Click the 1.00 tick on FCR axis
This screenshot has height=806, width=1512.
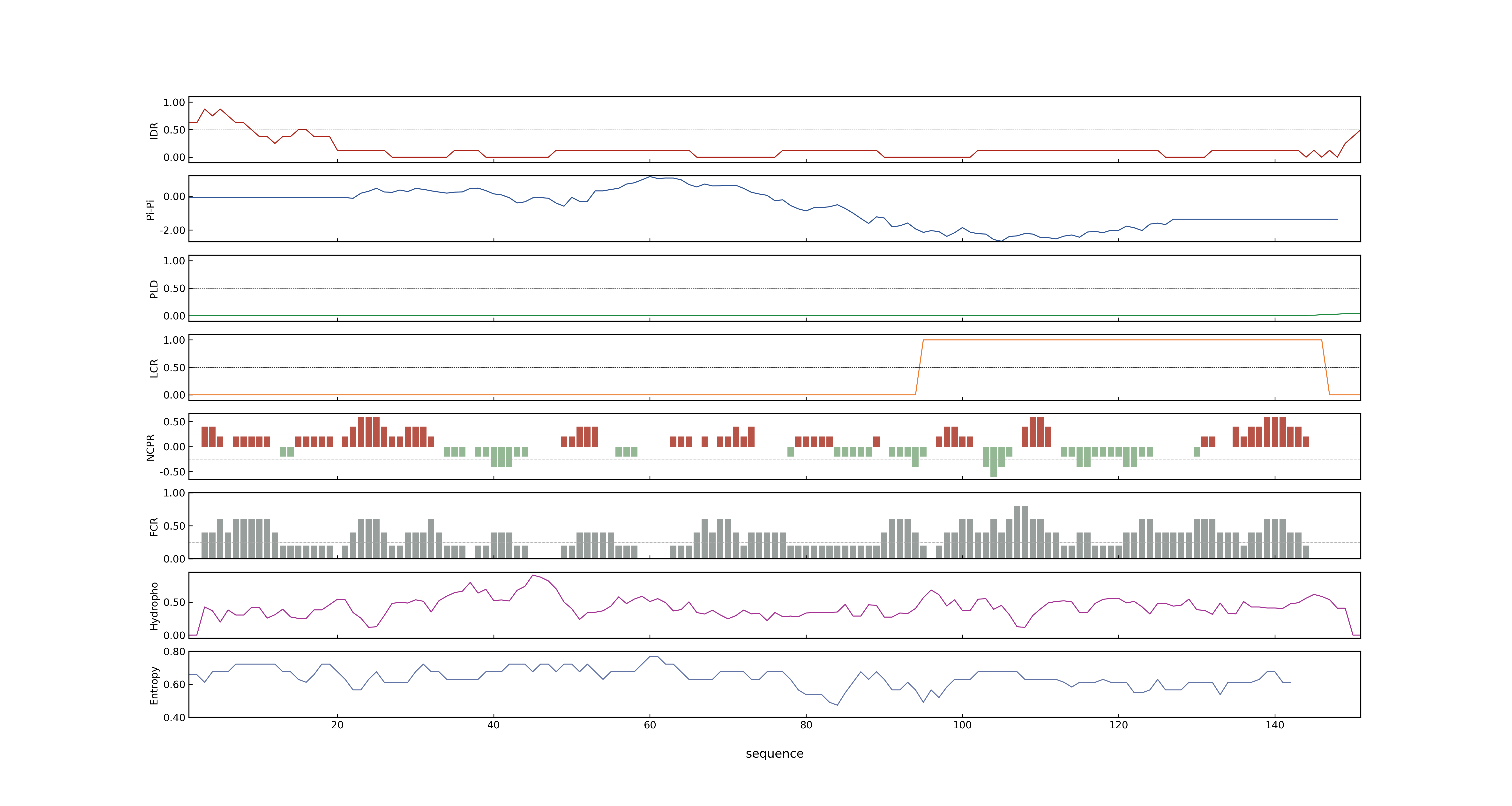pos(174,493)
